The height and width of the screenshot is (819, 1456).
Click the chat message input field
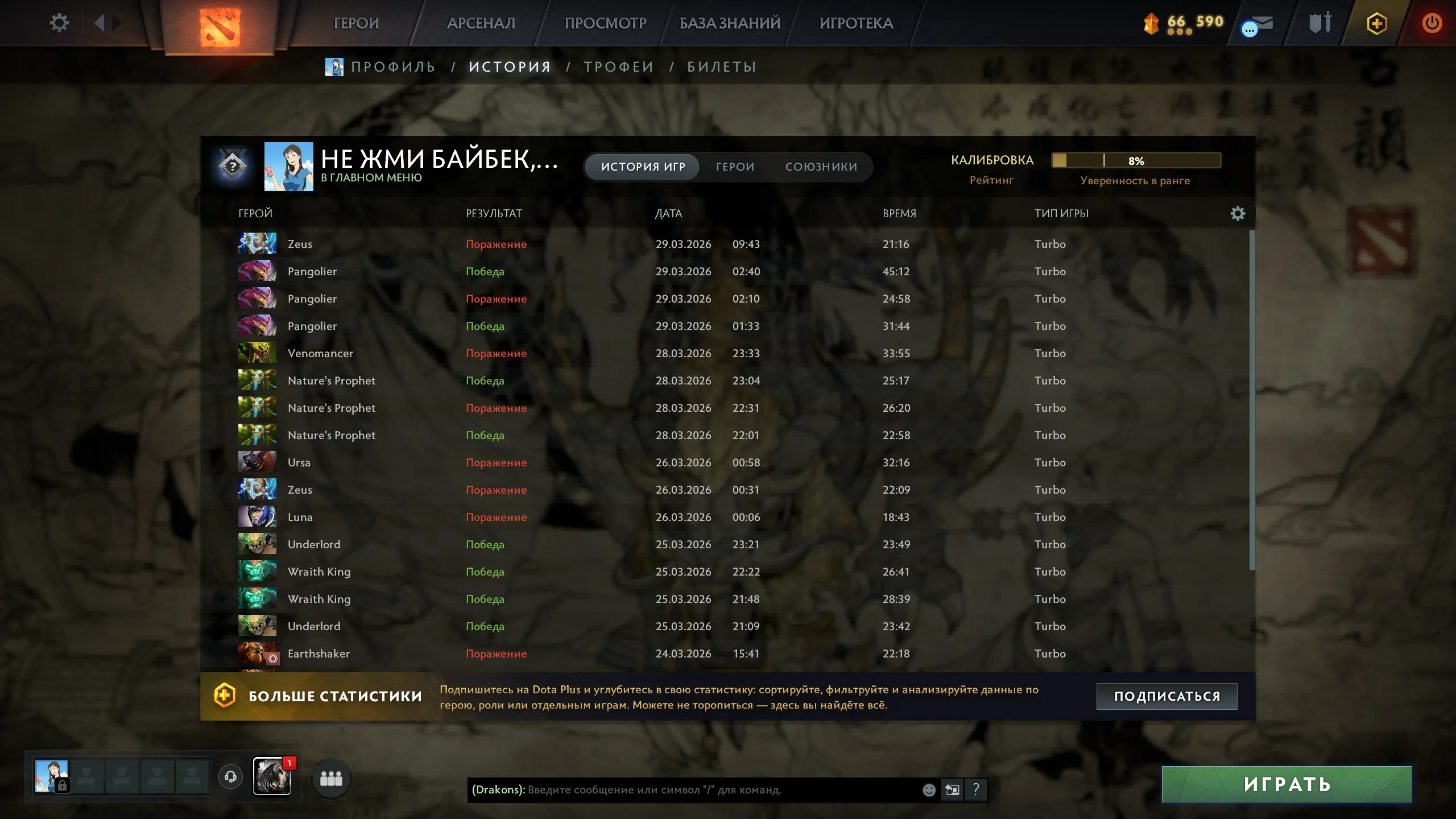coord(694,790)
